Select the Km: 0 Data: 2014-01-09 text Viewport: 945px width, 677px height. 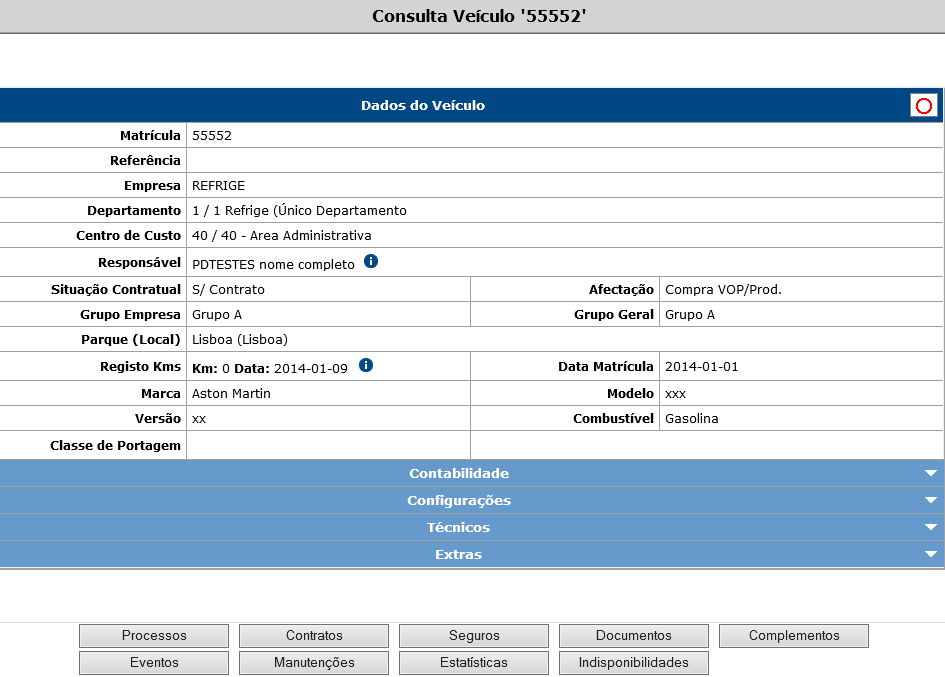(x=269, y=368)
